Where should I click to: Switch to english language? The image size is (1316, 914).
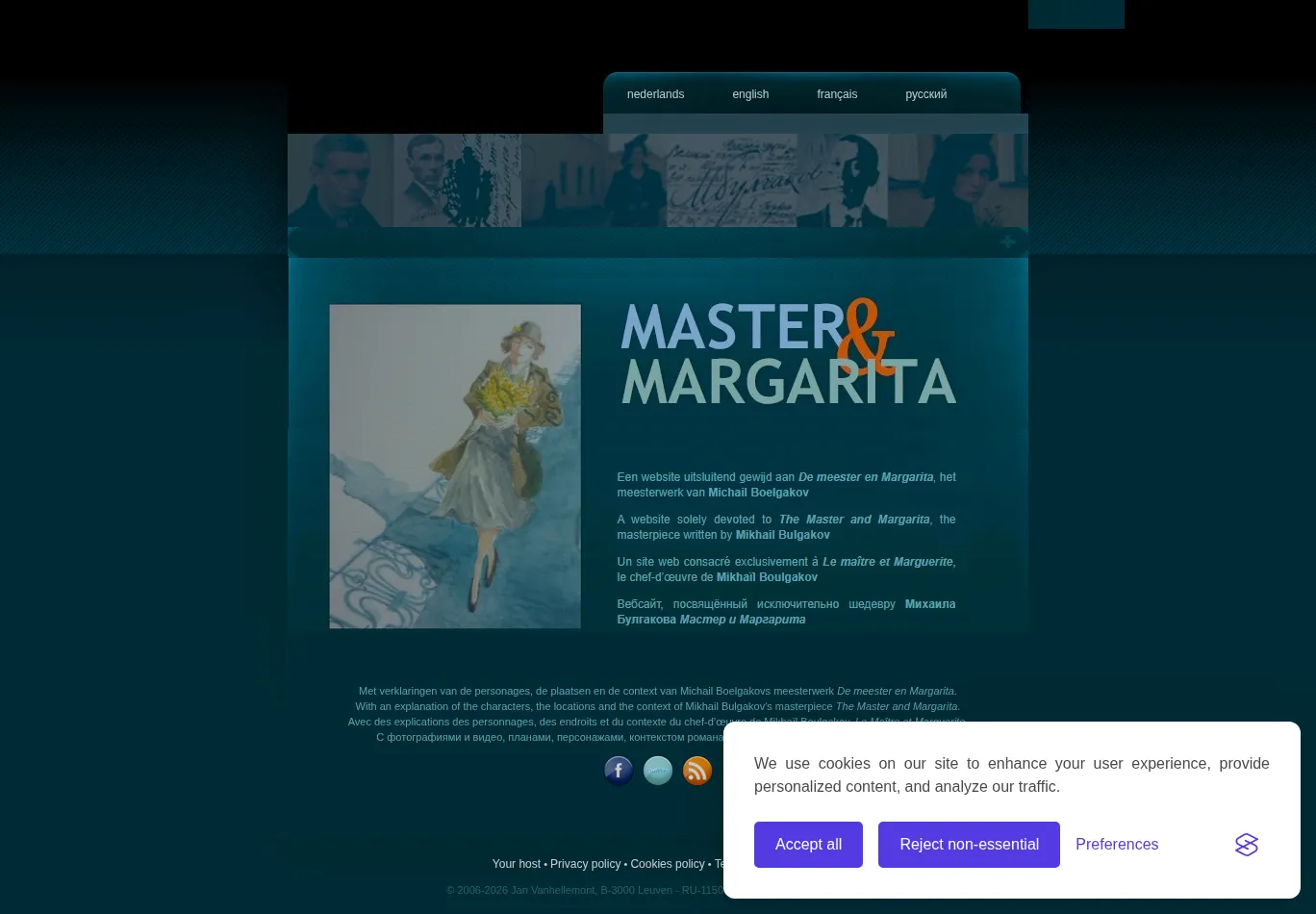[x=750, y=94]
